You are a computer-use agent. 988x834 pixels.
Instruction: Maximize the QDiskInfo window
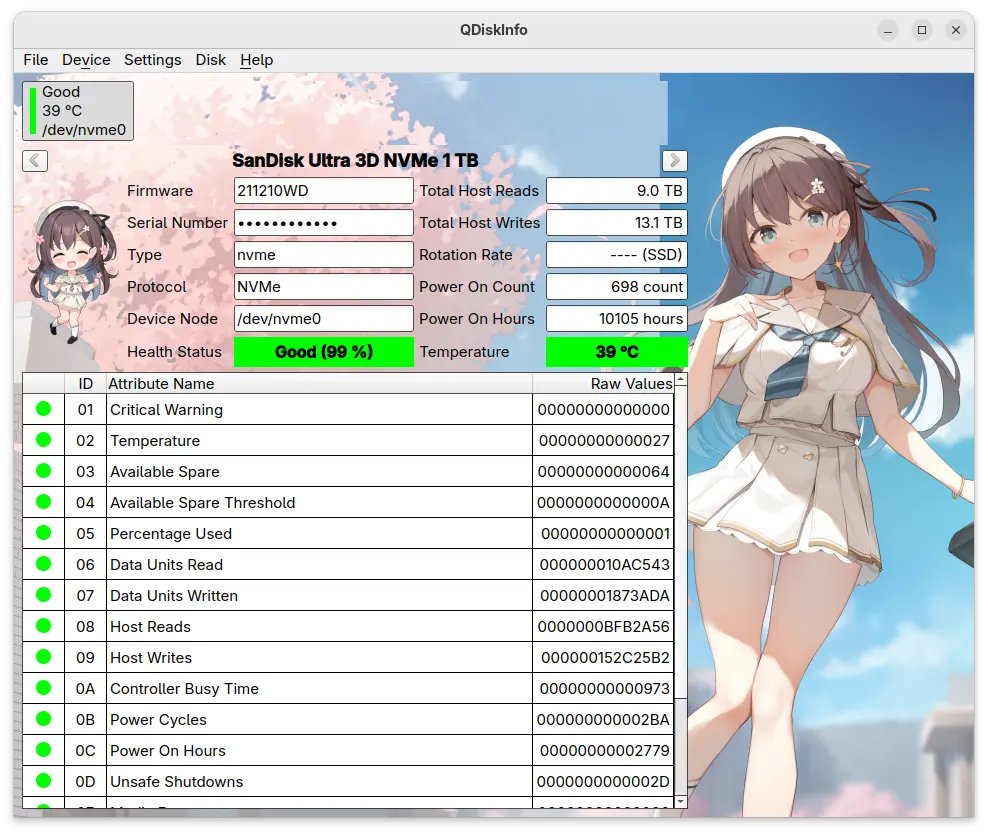(922, 30)
